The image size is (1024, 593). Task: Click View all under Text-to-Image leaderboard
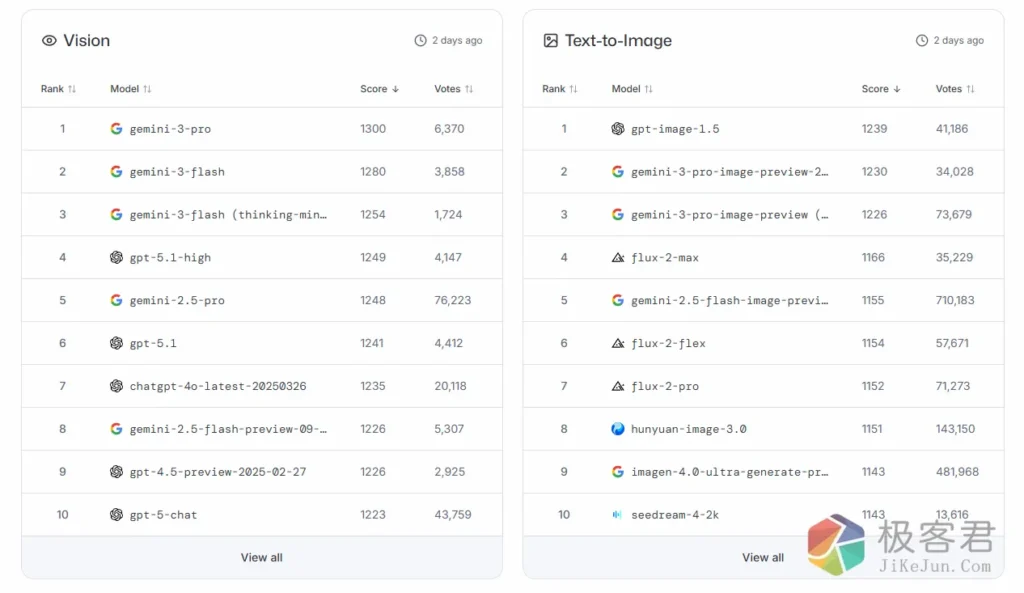[x=762, y=557]
